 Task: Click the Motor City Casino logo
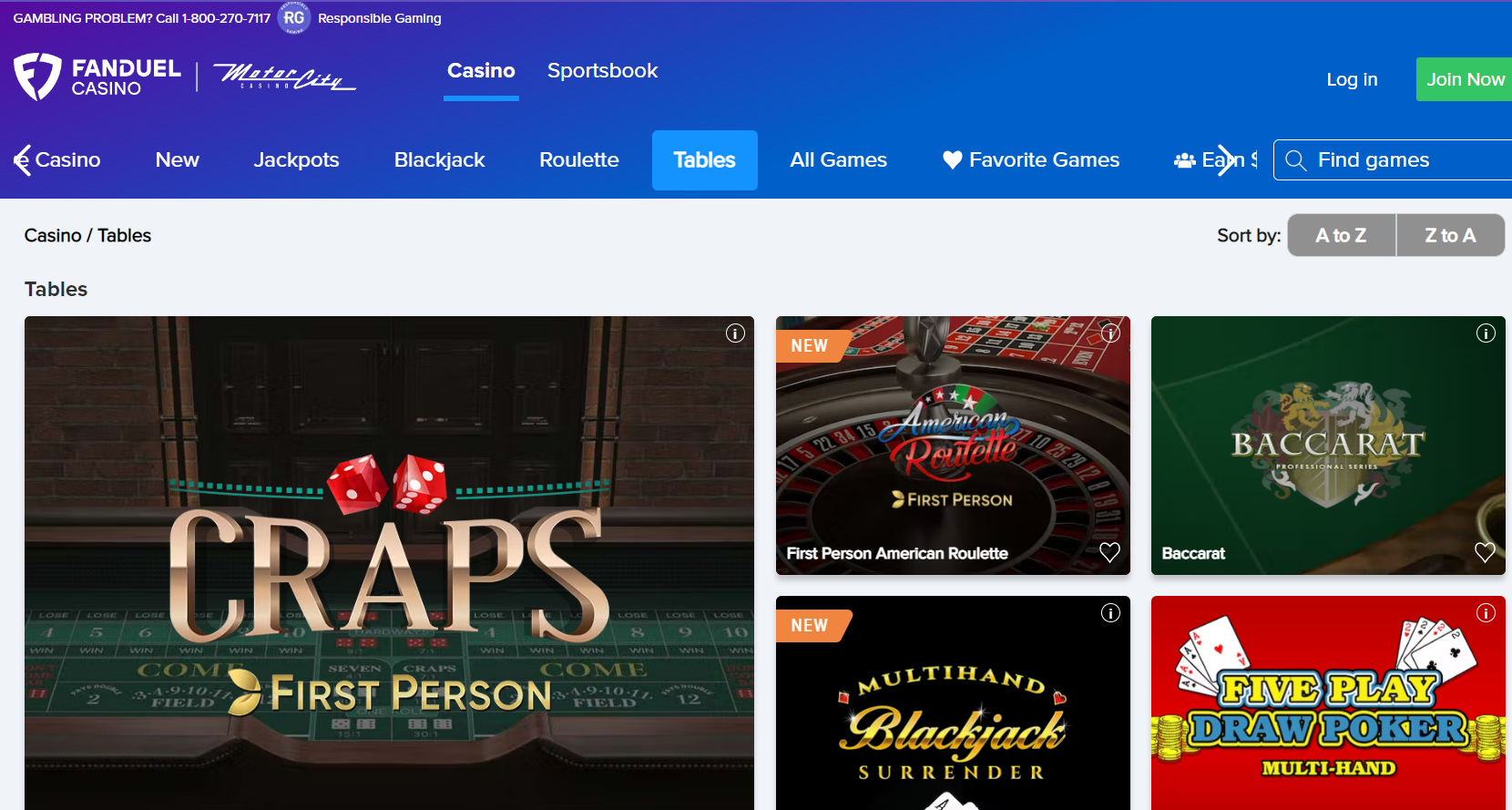tap(284, 77)
